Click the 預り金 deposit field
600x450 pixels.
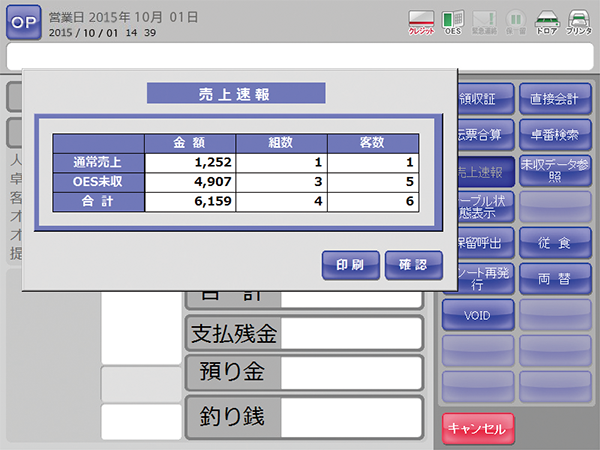pyautogui.click(x=305, y=372)
